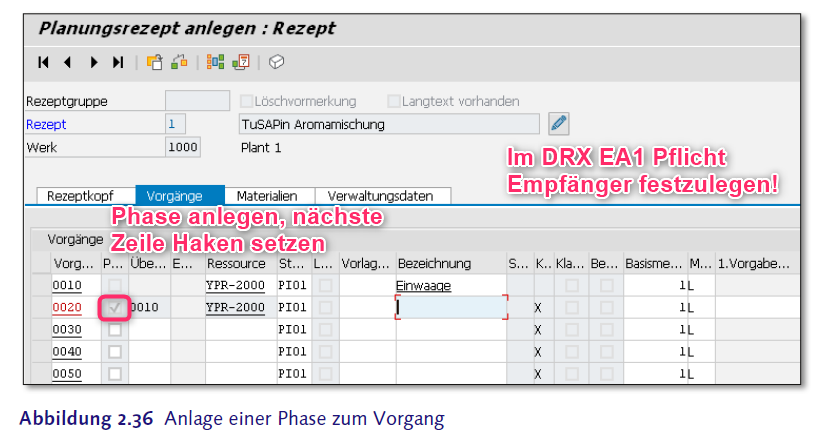
Task: Click the green and orange hierarchy toolbar icon
Action: (180, 62)
